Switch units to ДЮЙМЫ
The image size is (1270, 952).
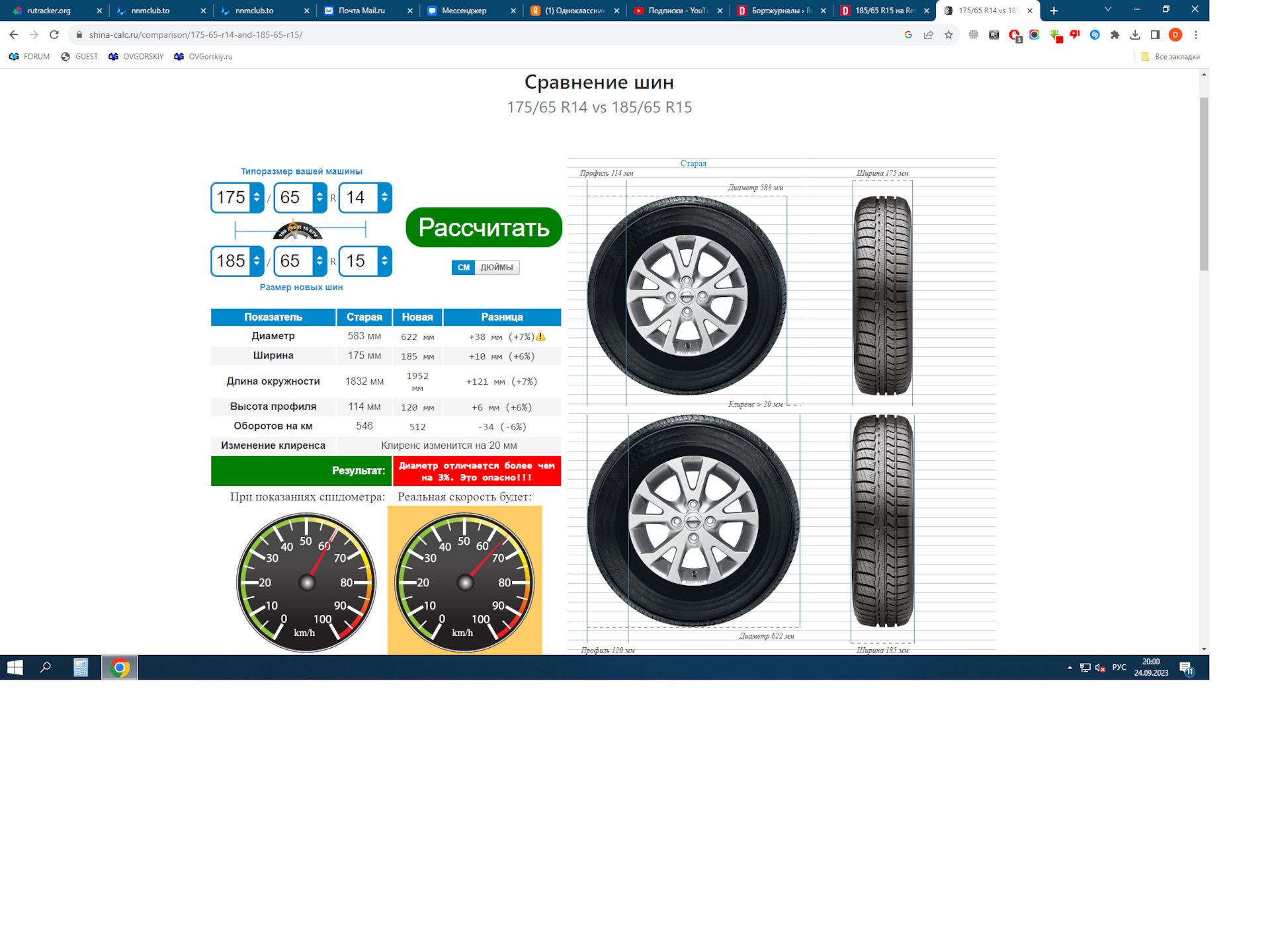497,268
